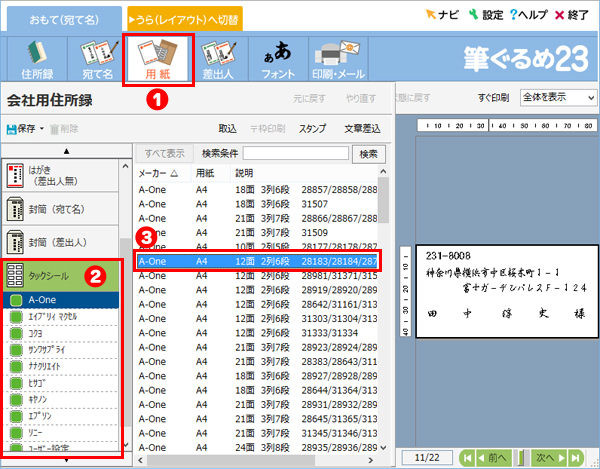The height and width of the screenshot is (469, 600).
Task: Open the 住所録 address book toolbar icon
Action: (x=37, y=59)
